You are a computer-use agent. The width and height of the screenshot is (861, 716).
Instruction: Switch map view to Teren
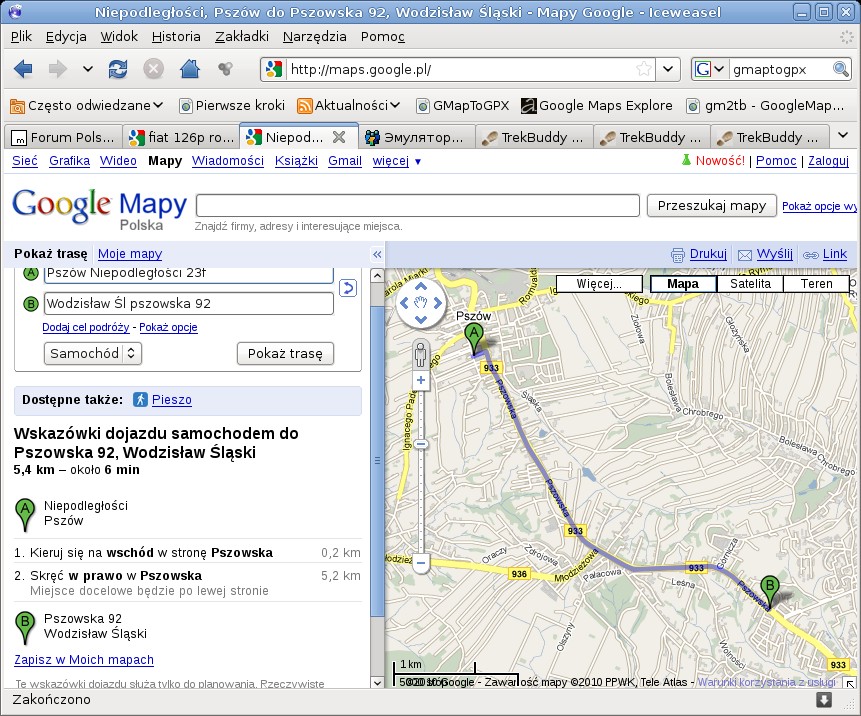tap(817, 284)
